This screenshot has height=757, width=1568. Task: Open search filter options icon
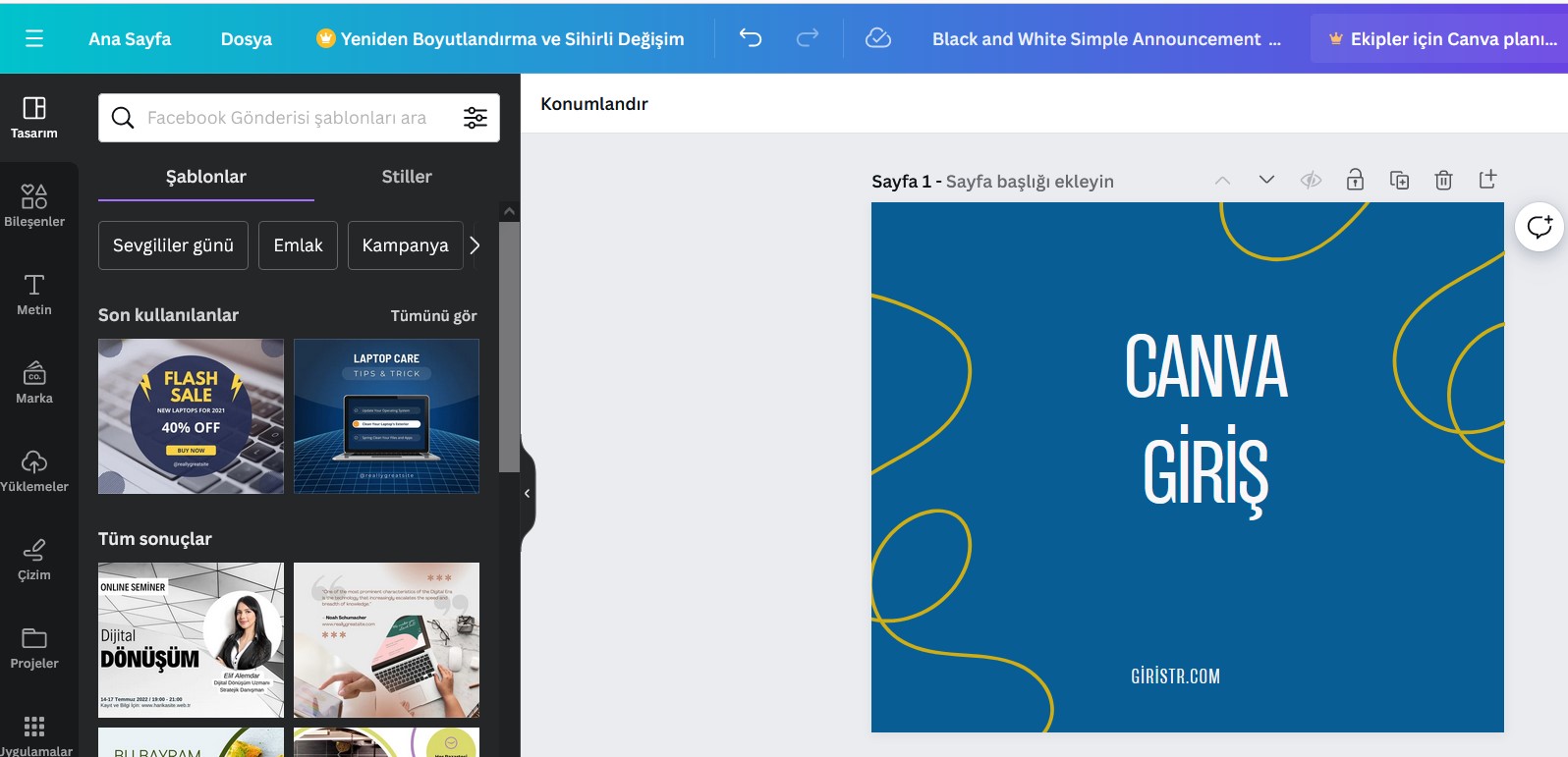[x=476, y=118]
